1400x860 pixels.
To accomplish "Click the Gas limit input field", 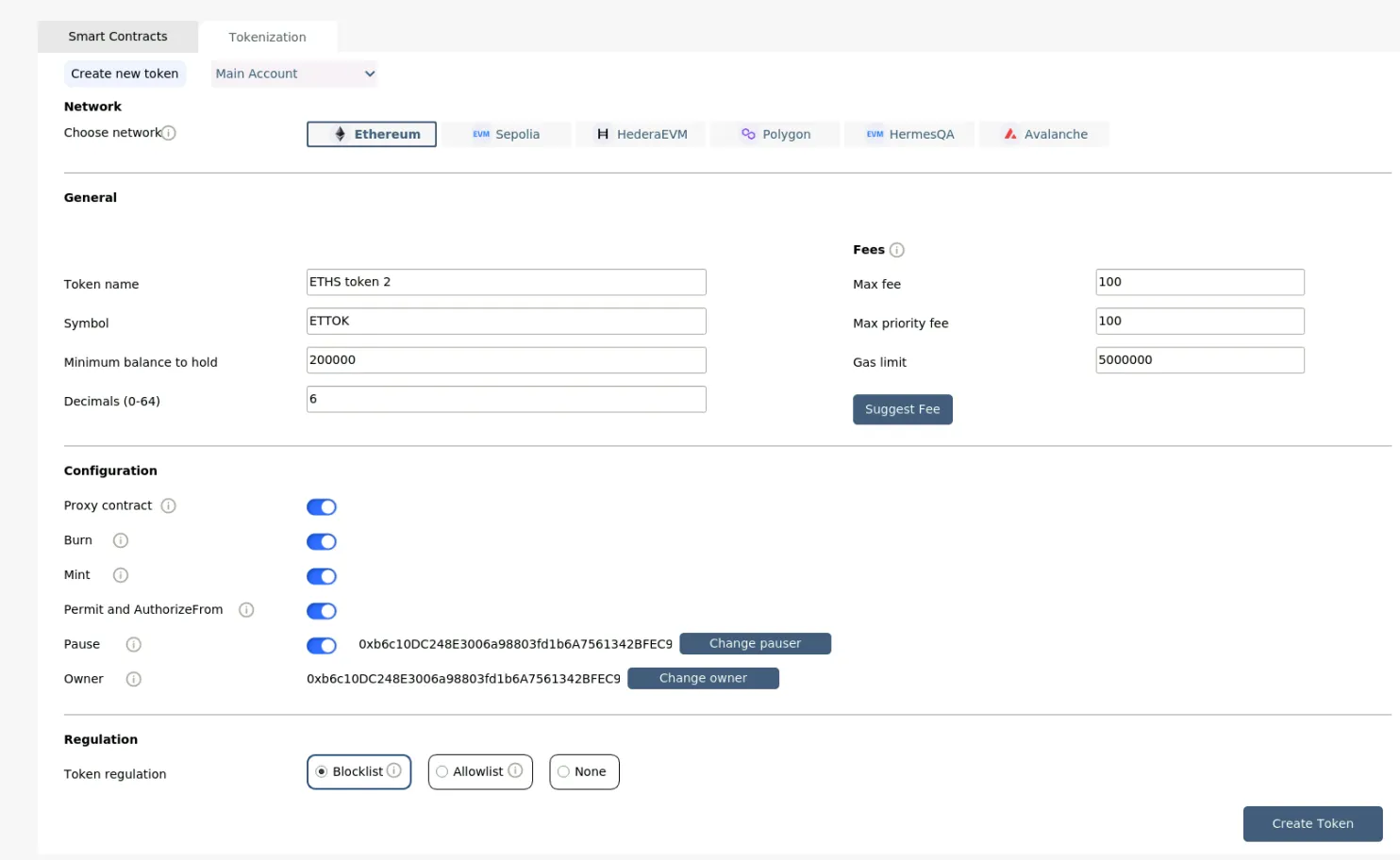I will point(1200,360).
